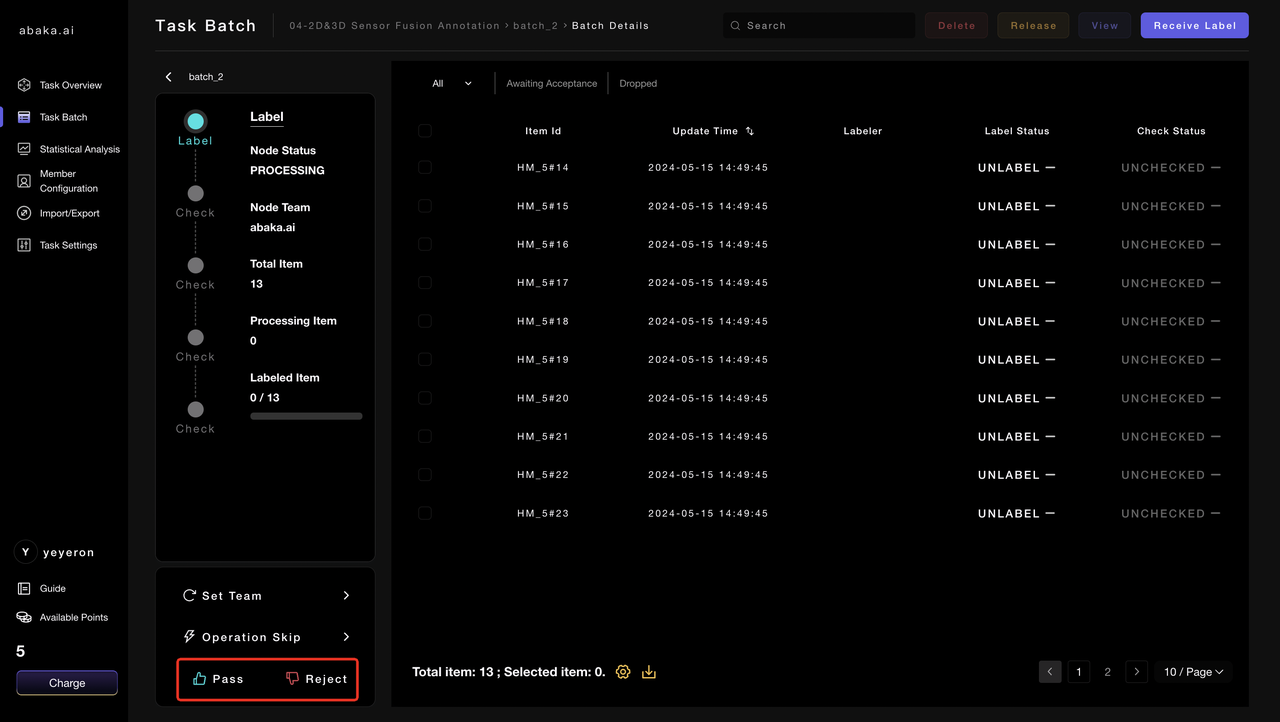This screenshot has height=722, width=1280.
Task: Switch to the Dropped tab
Action: [638, 84]
